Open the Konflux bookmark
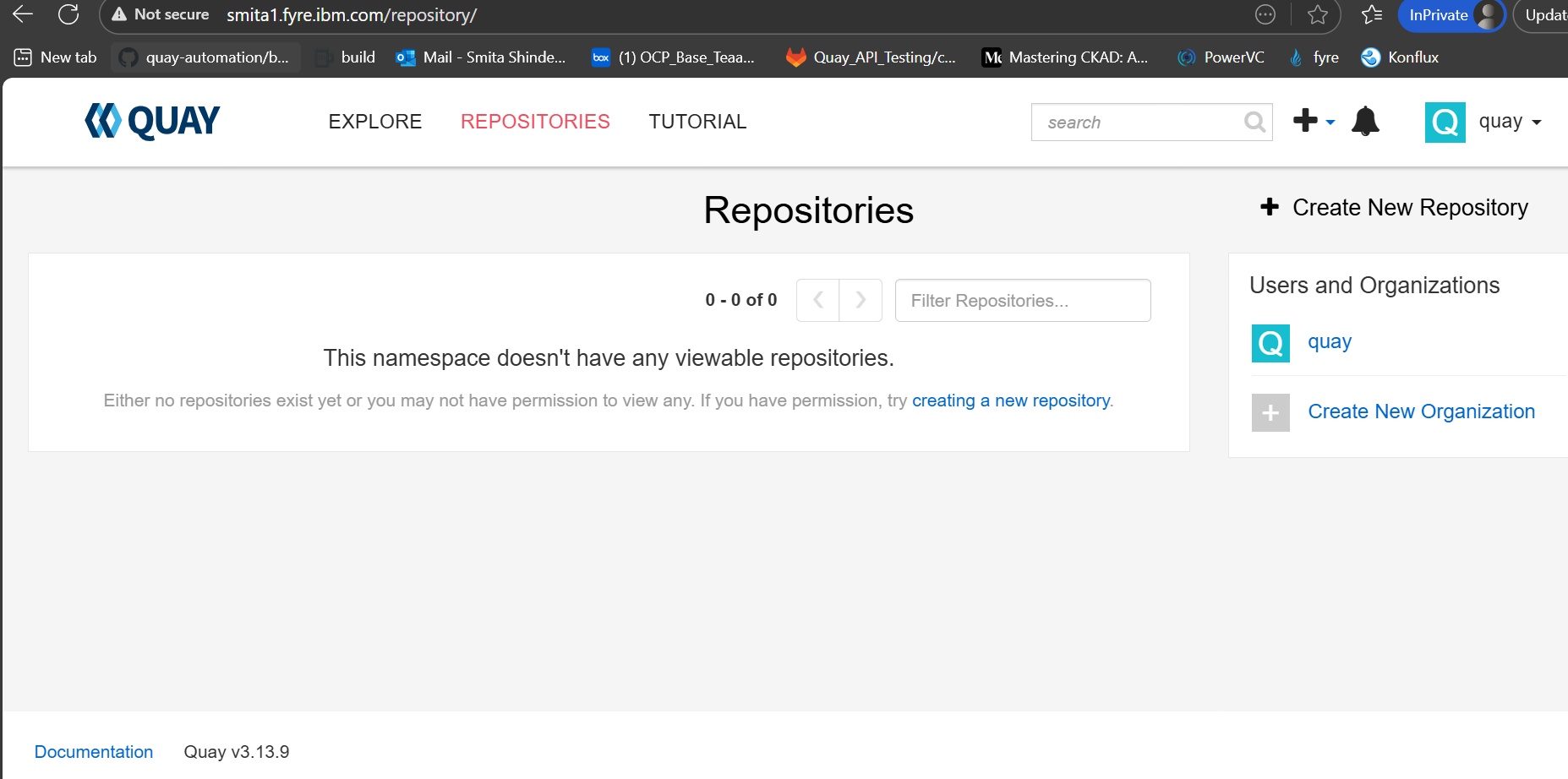Image resolution: width=1568 pixels, height=779 pixels. pyautogui.click(x=1400, y=57)
